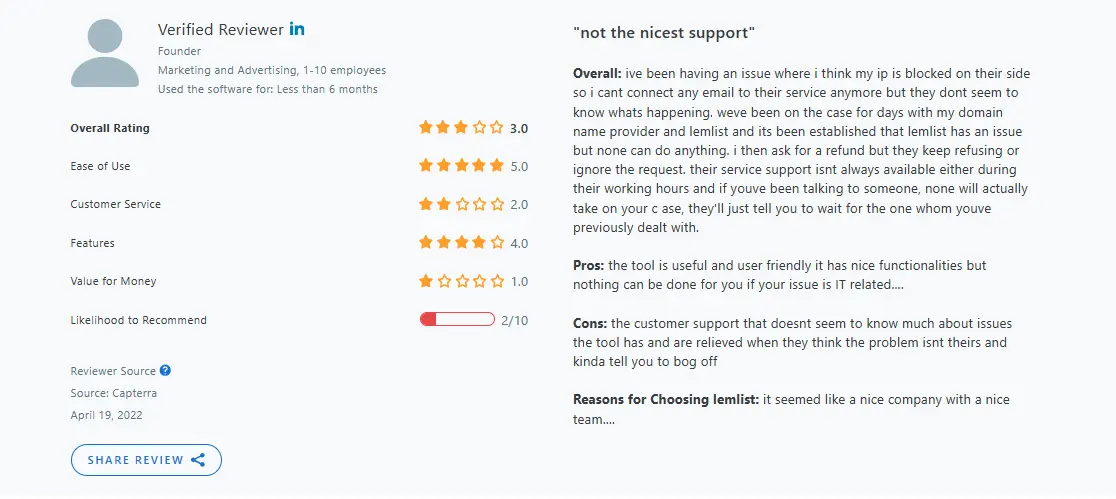This screenshot has width=1116, height=499.
Task: Click the 2/10 recommendation score
Action: click(514, 320)
